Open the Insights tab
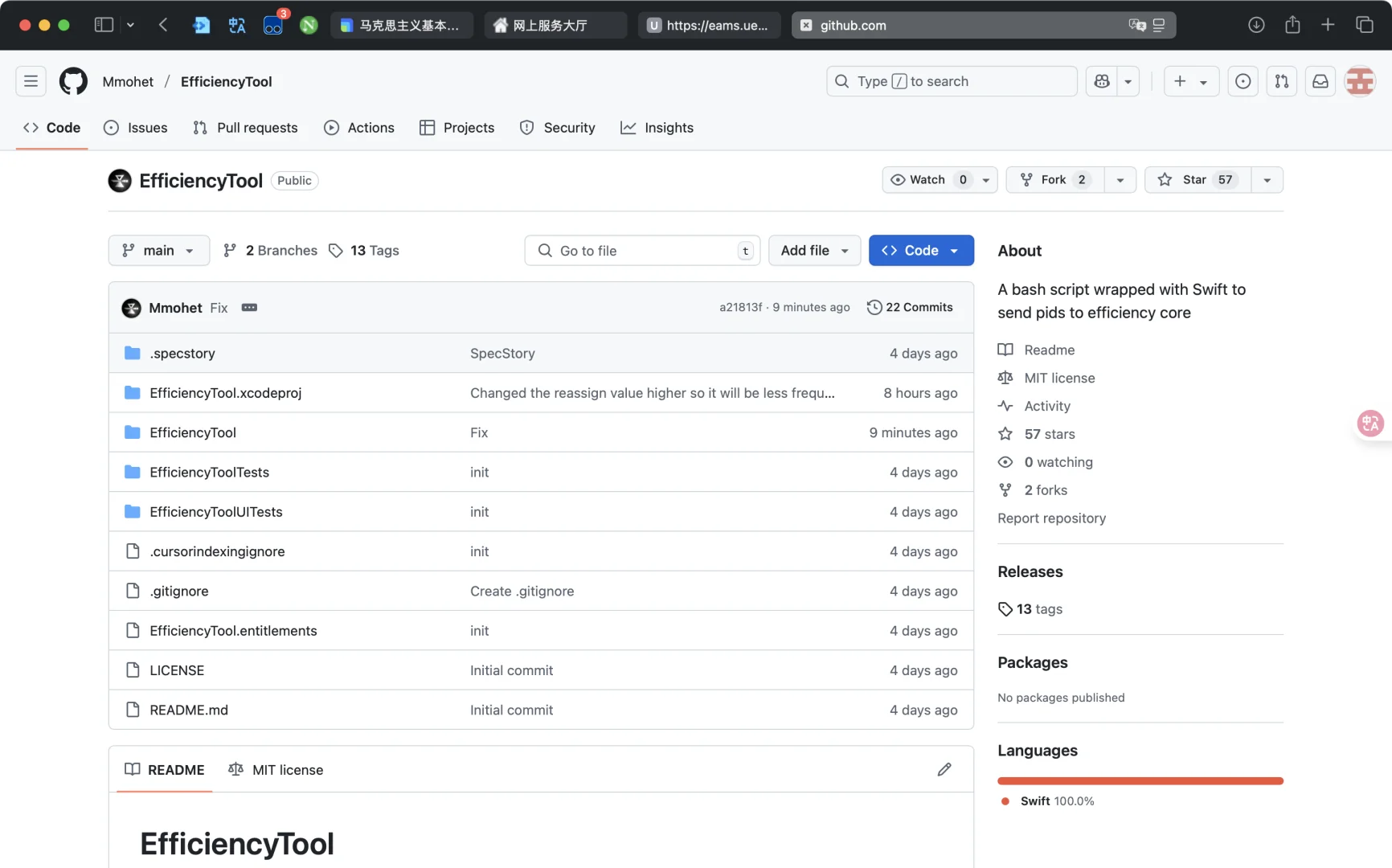 657,128
